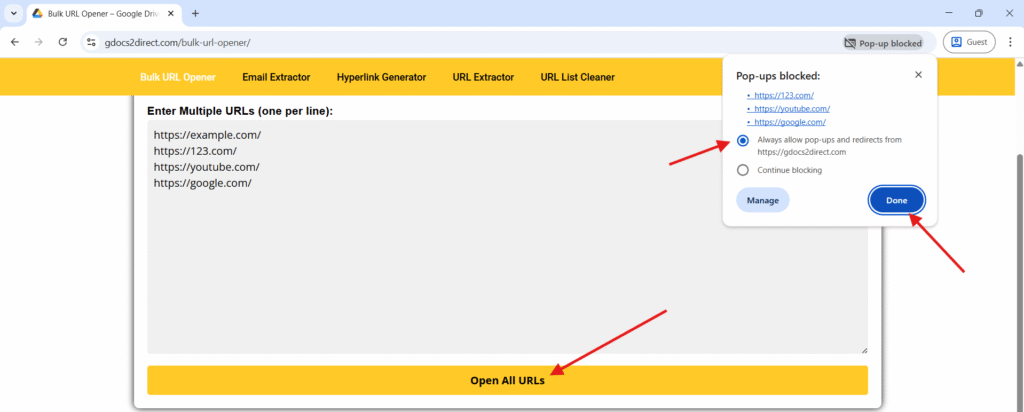This screenshot has height=412, width=1024.
Task: Click the browser forward arrow
Action: click(38, 42)
